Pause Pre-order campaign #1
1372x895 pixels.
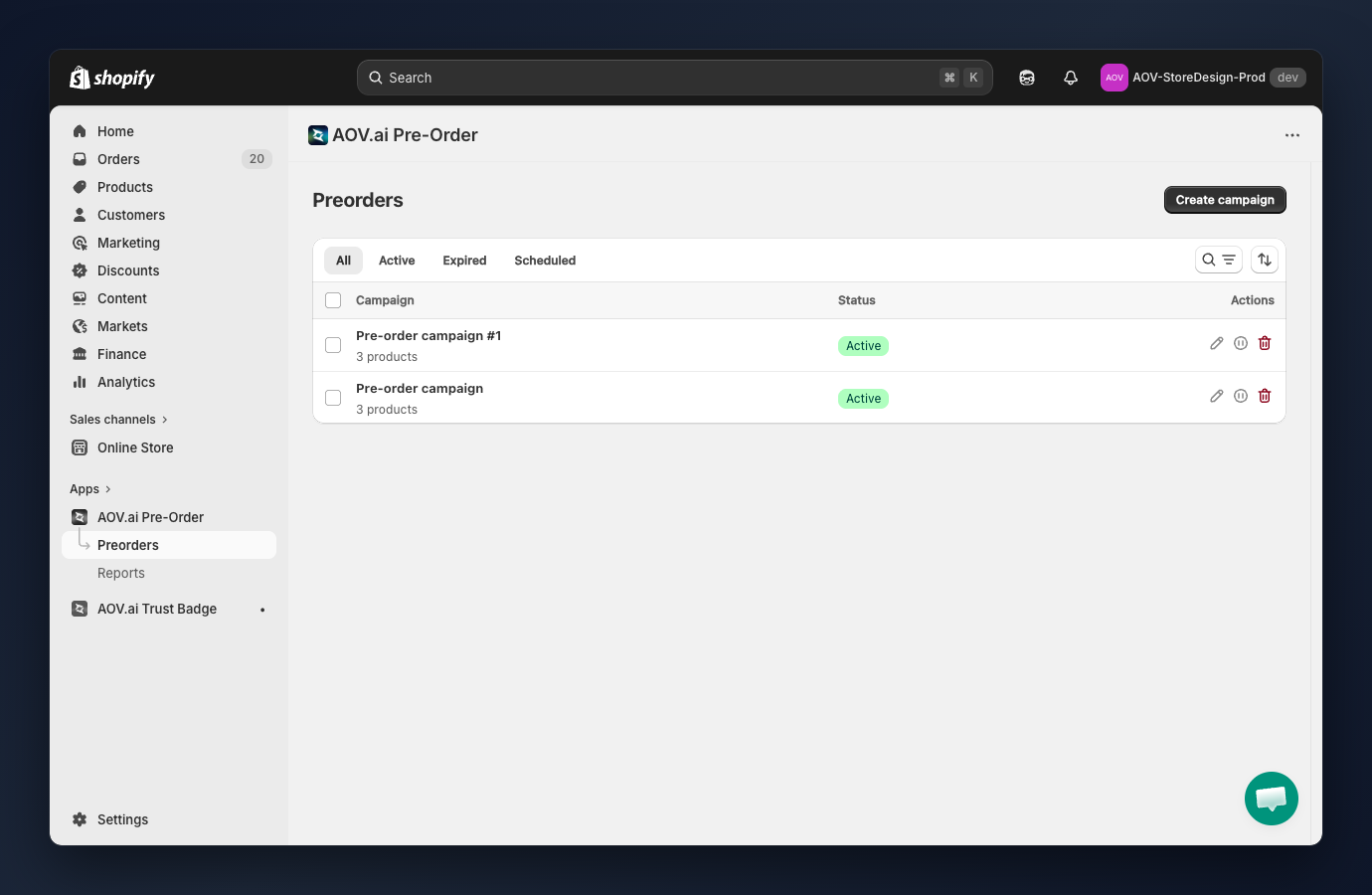(x=1241, y=343)
